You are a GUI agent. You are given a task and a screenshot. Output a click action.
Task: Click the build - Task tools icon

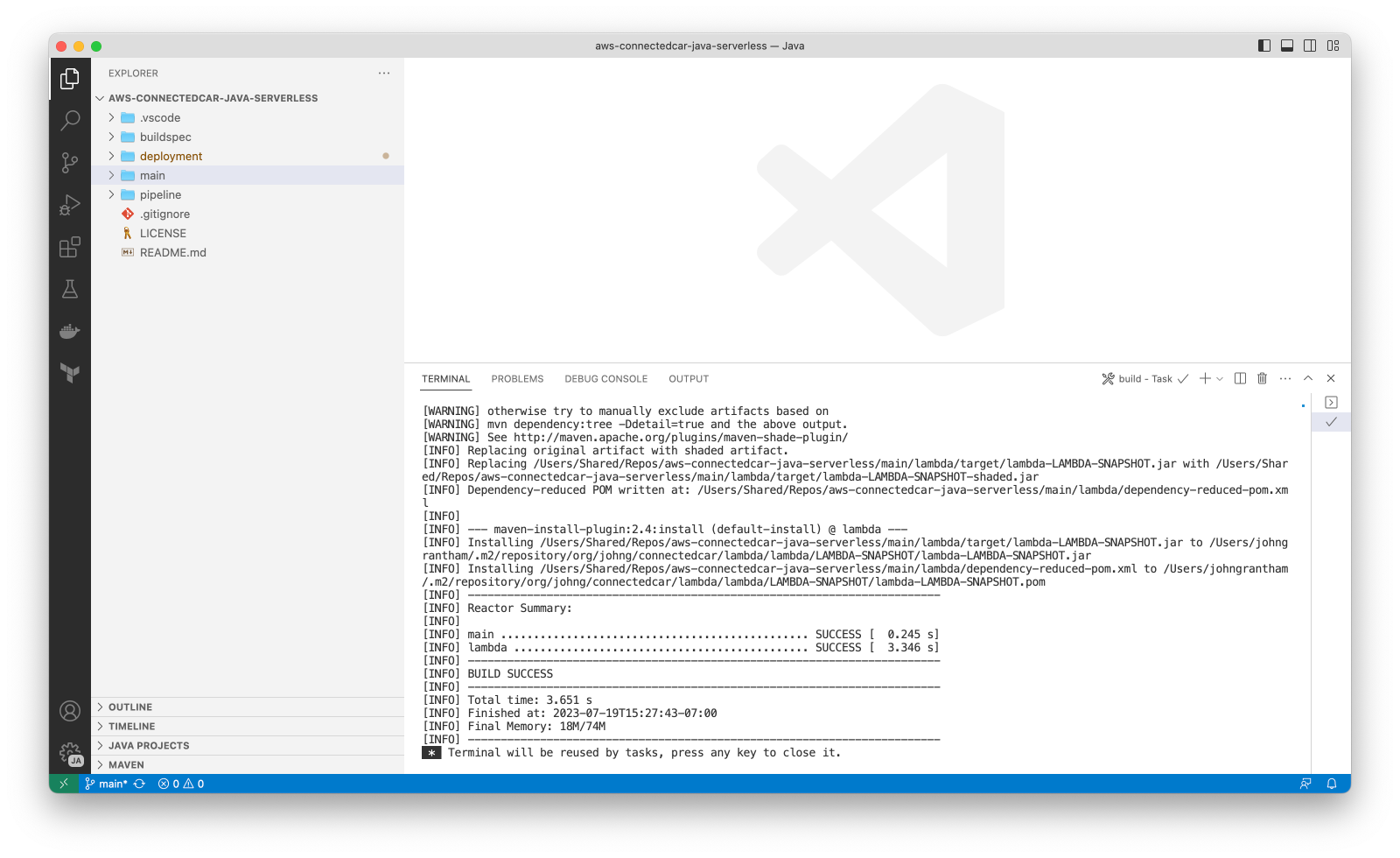tap(1108, 378)
